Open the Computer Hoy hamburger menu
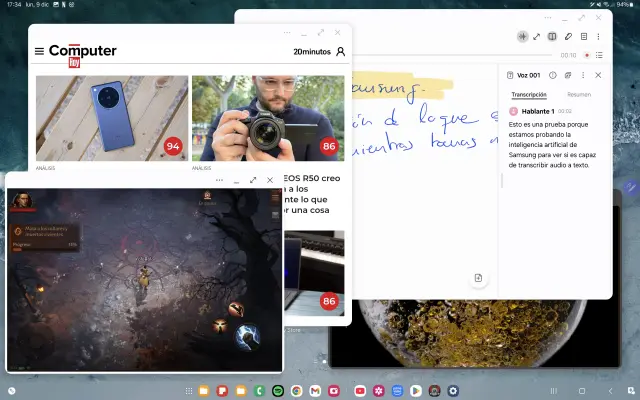640x400 pixels. [39, 51]
